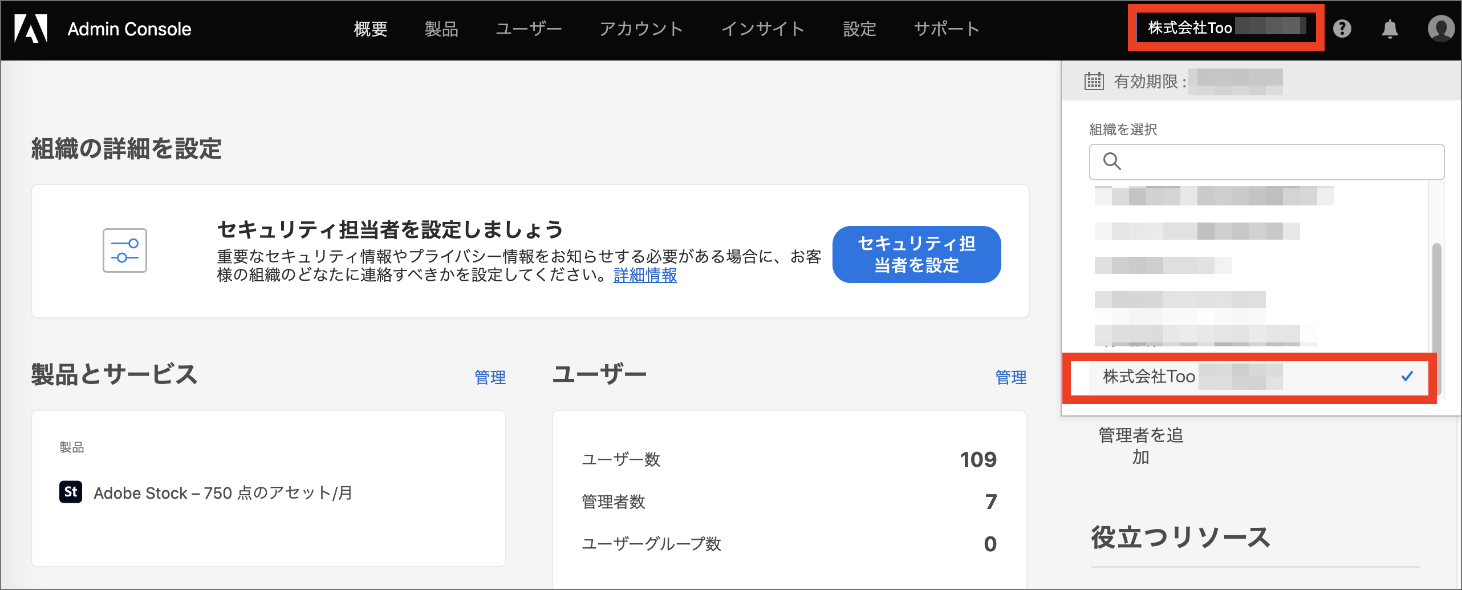The height and width of the screenshot is (590, 1462).
Task: Open the notifications bell icon
Action: coord(1390,29)
